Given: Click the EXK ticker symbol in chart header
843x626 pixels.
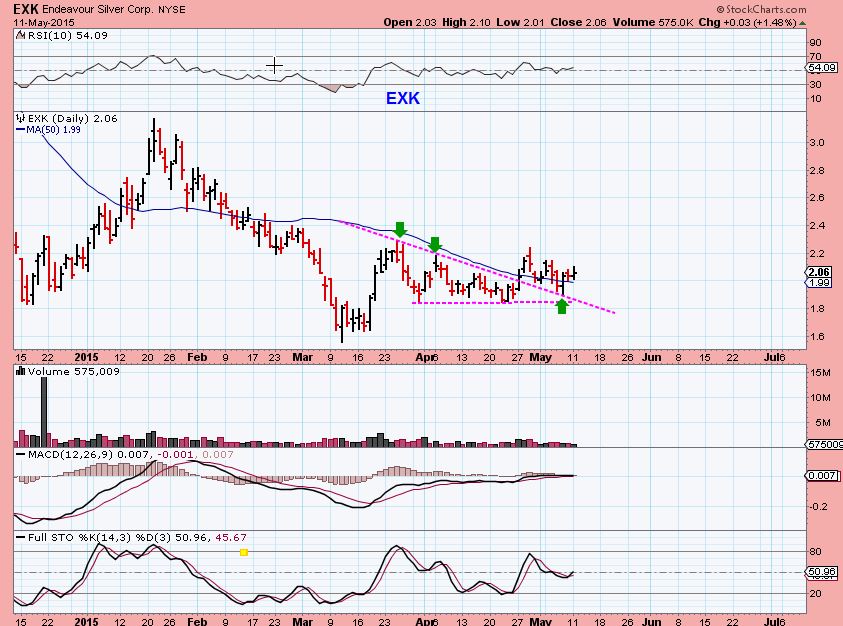Looking at the screenshot, I should pos(25,9).
